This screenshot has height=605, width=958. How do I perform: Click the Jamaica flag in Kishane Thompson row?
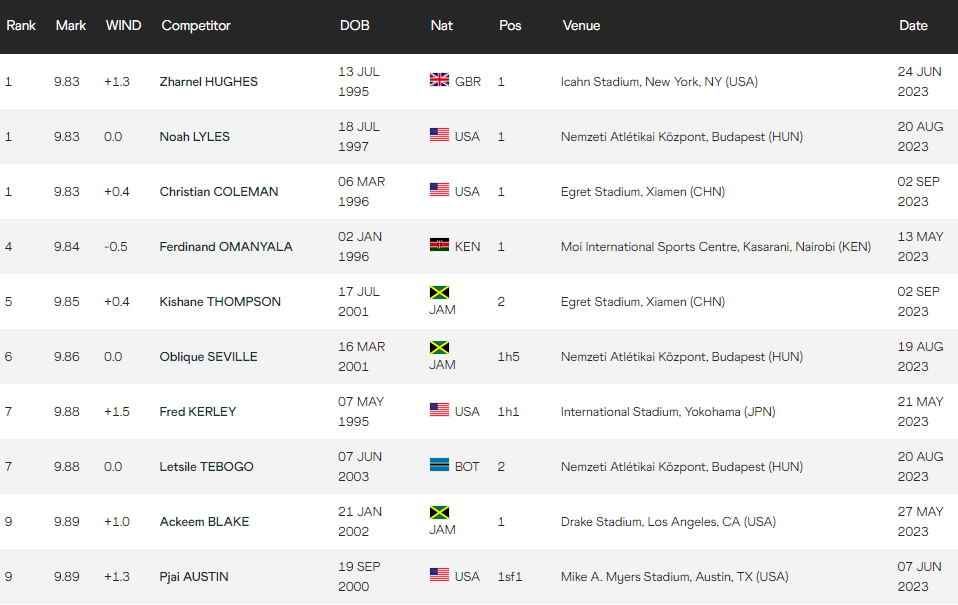pyautogui.click(x=439, y=293)
